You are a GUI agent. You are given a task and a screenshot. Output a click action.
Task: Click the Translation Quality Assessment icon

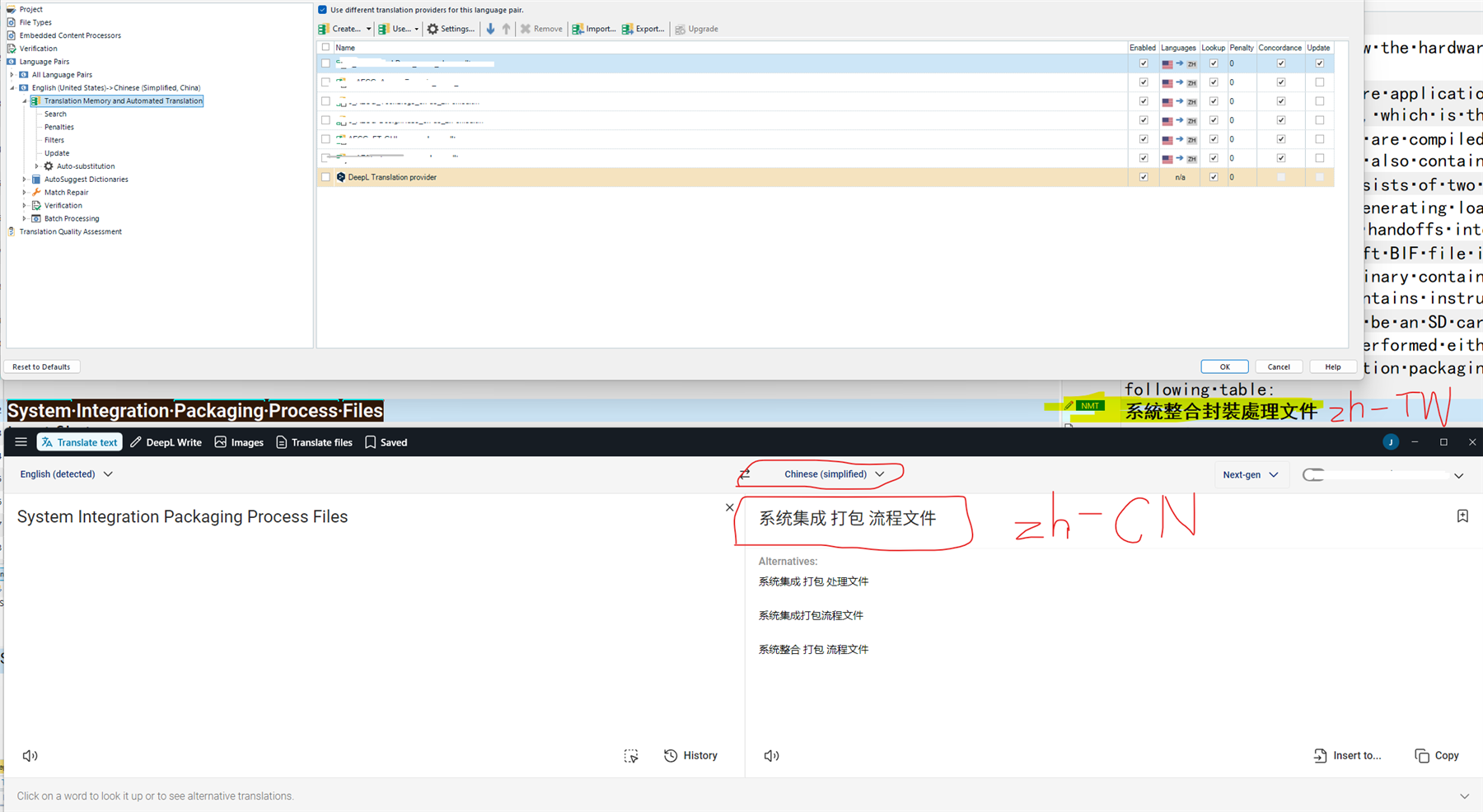point(12,231)
